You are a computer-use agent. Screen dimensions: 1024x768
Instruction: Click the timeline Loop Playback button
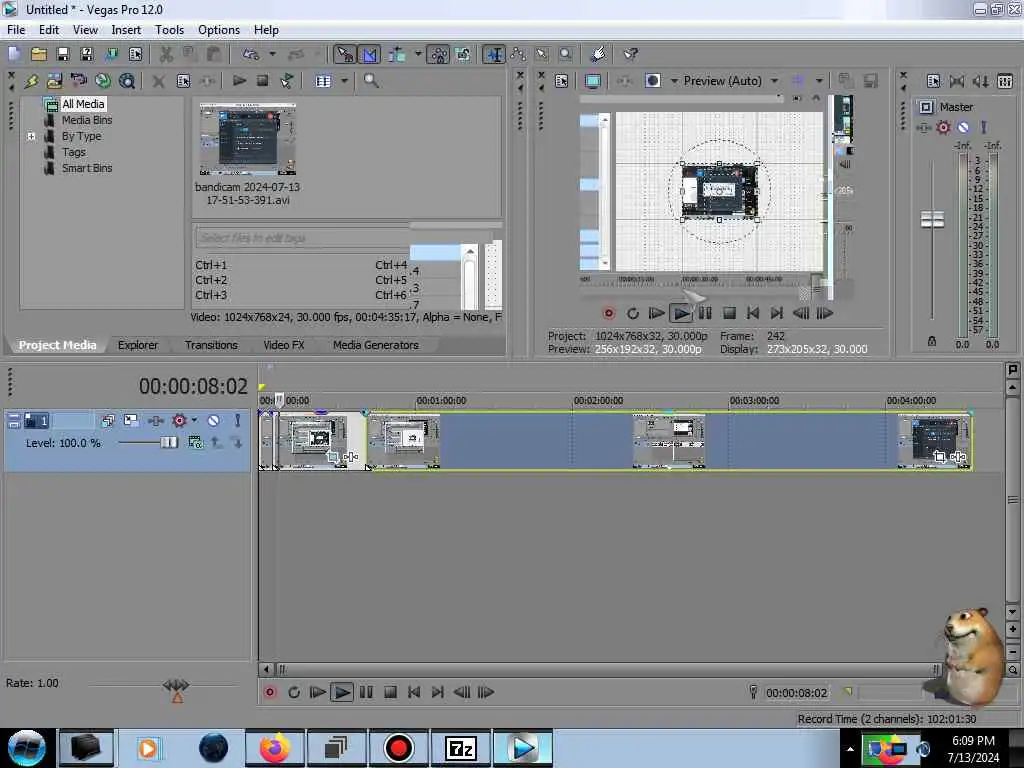[x=294, y=692]
